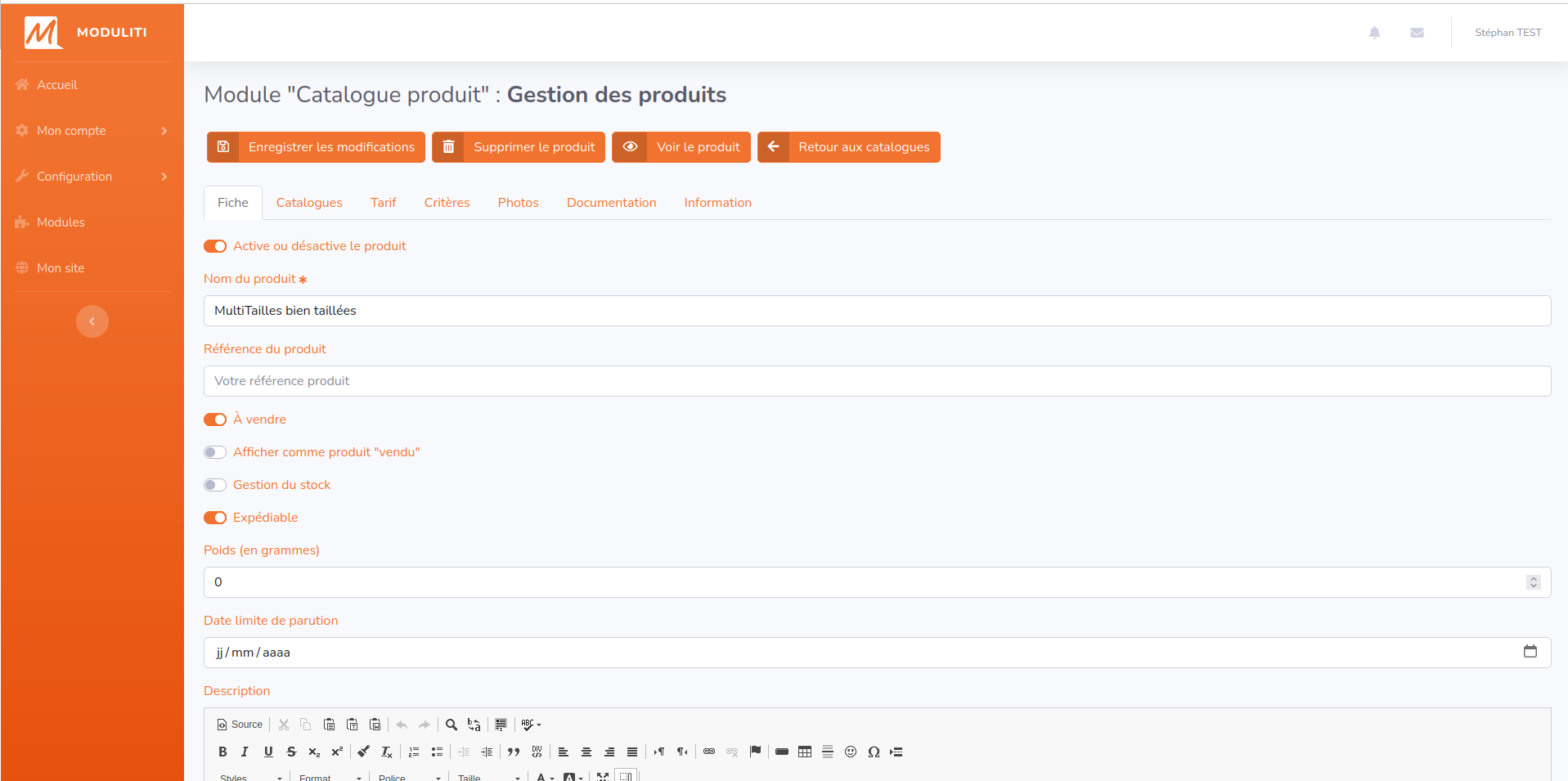
Task: Apply superscript formatting
Action: click(337, 752)
